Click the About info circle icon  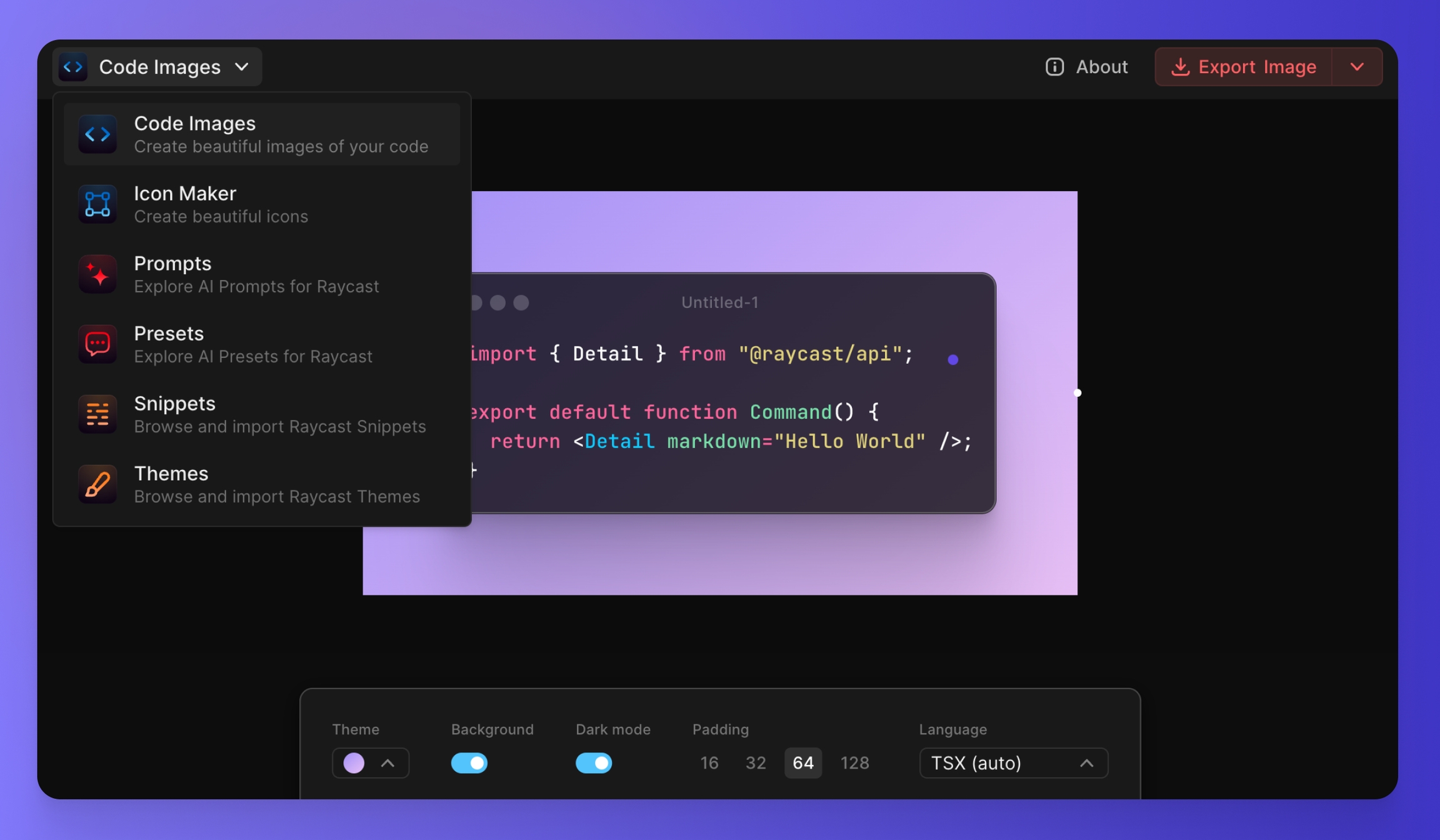coord(1054,67)
